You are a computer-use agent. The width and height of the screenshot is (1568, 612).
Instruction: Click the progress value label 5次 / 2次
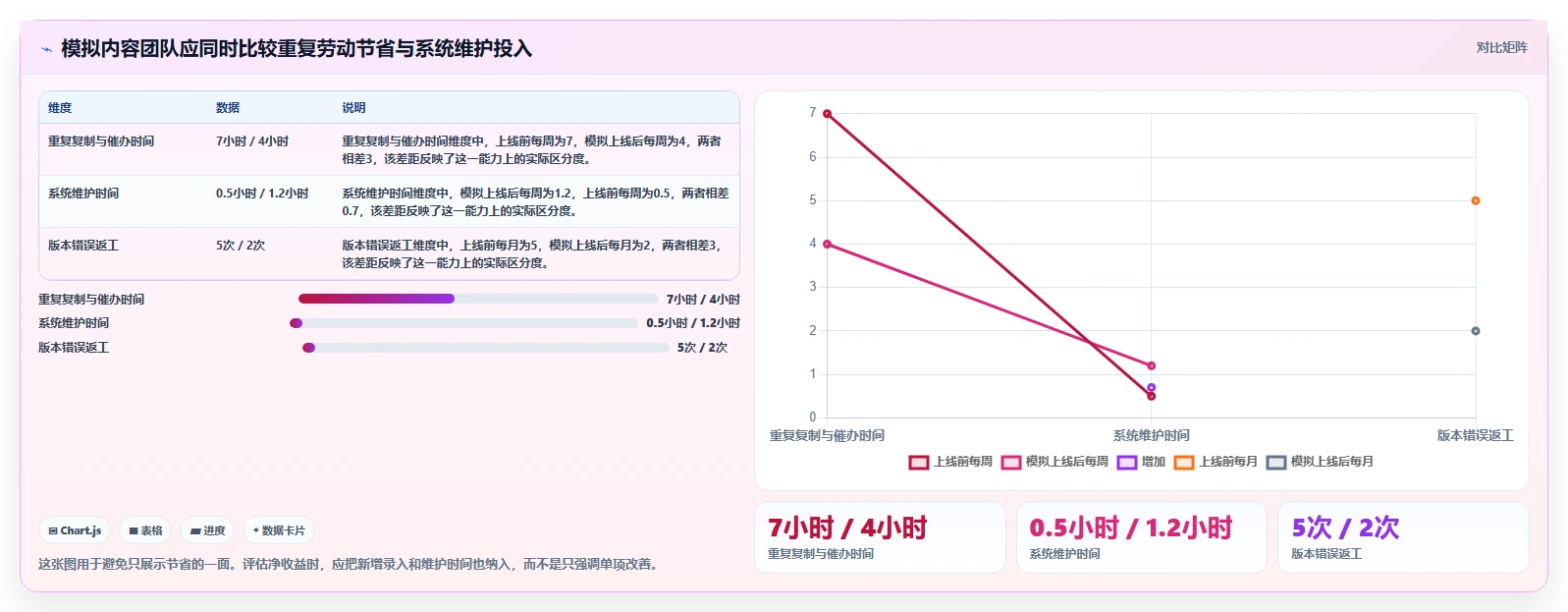coord(703,348)
